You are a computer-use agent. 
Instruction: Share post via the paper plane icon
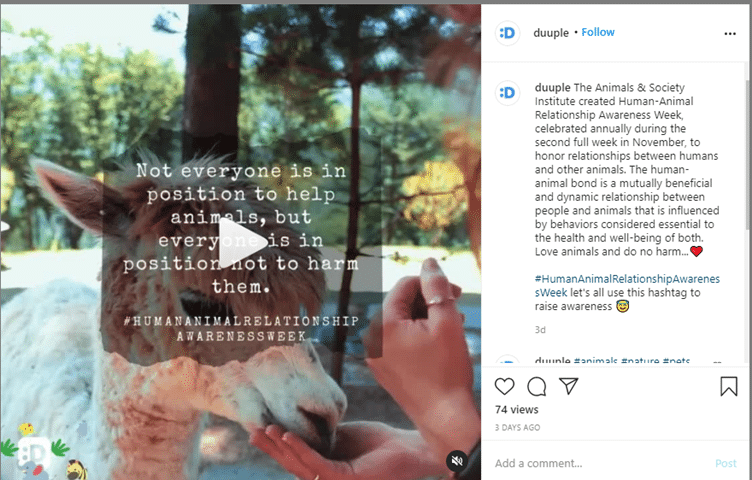568,386
